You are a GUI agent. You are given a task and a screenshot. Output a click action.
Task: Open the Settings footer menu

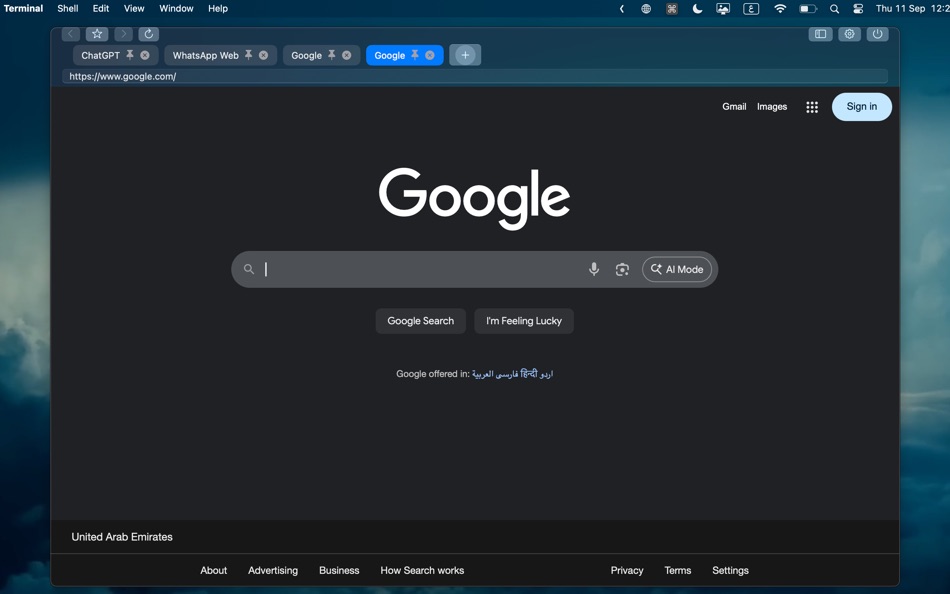pyautogui.click(x=730, y=570)
